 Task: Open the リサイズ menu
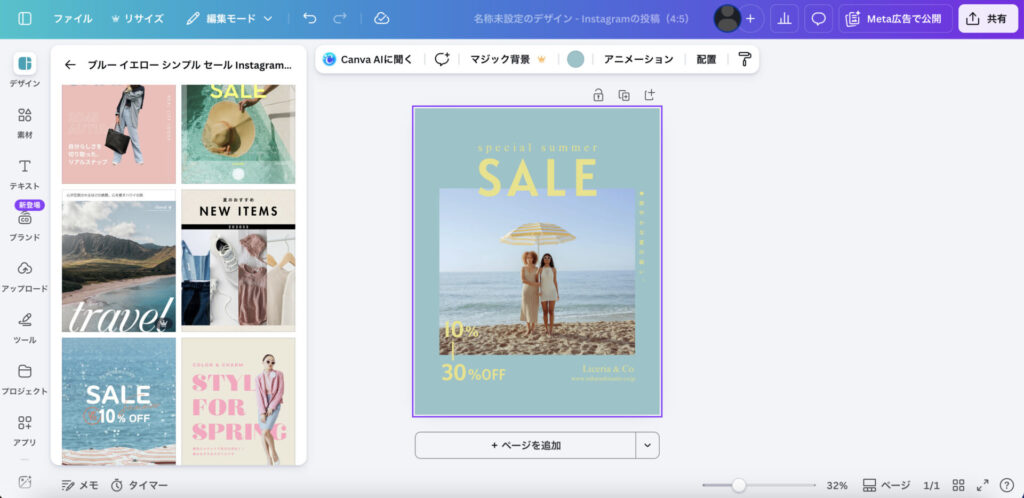pos(137,19)
